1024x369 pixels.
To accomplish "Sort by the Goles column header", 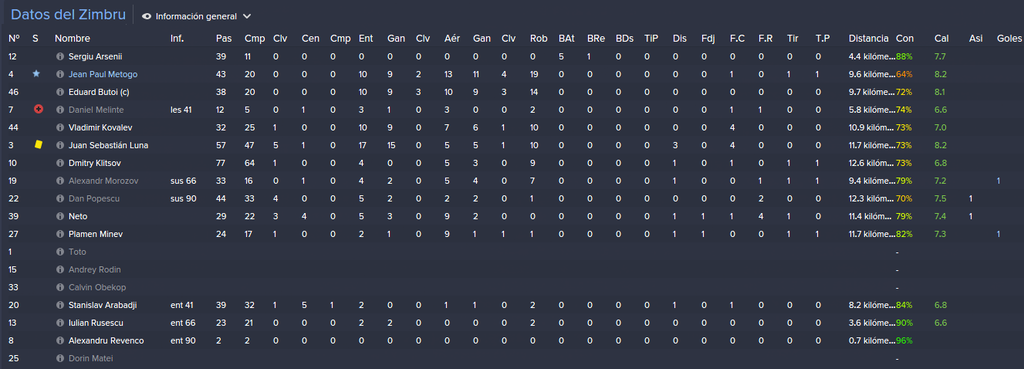I will tap(1010, 39).
